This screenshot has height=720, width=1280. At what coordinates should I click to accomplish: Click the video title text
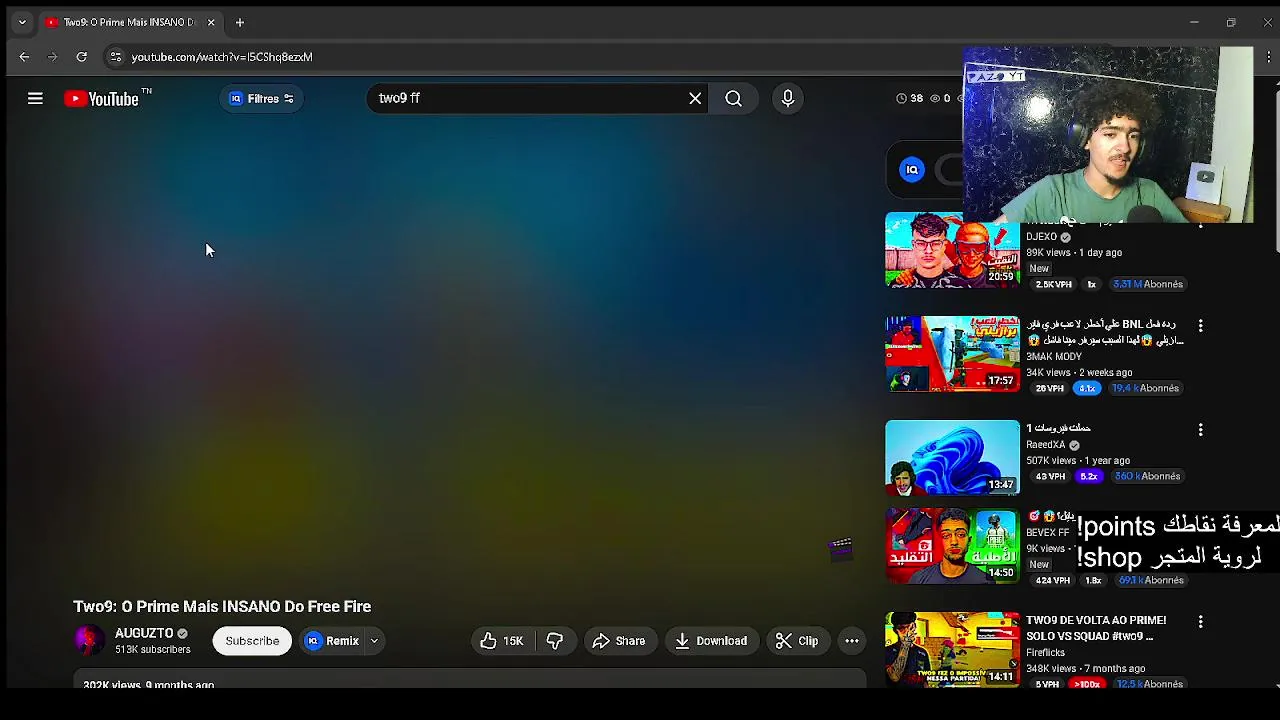(222, 606)
